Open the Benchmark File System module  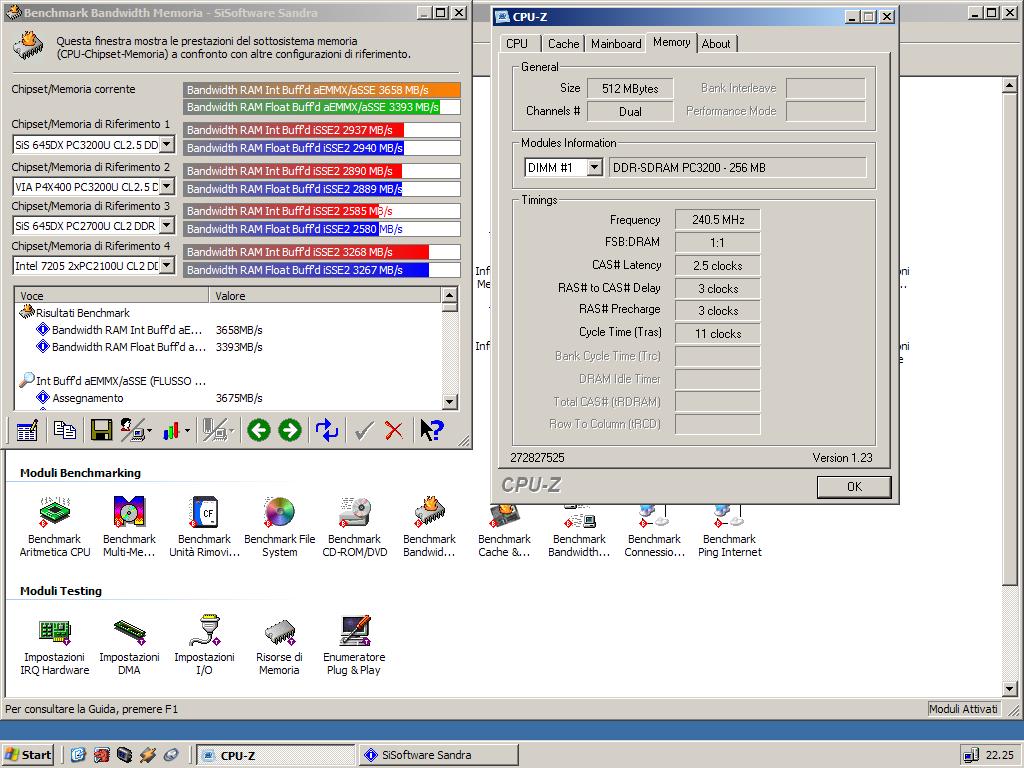(x=280, y=527)
